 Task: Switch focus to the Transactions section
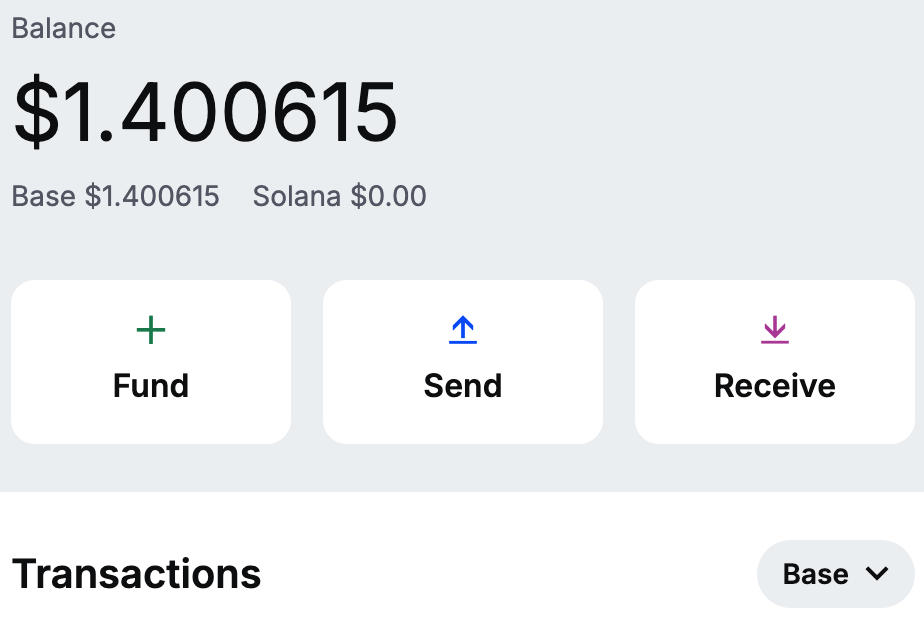point(135,573)
